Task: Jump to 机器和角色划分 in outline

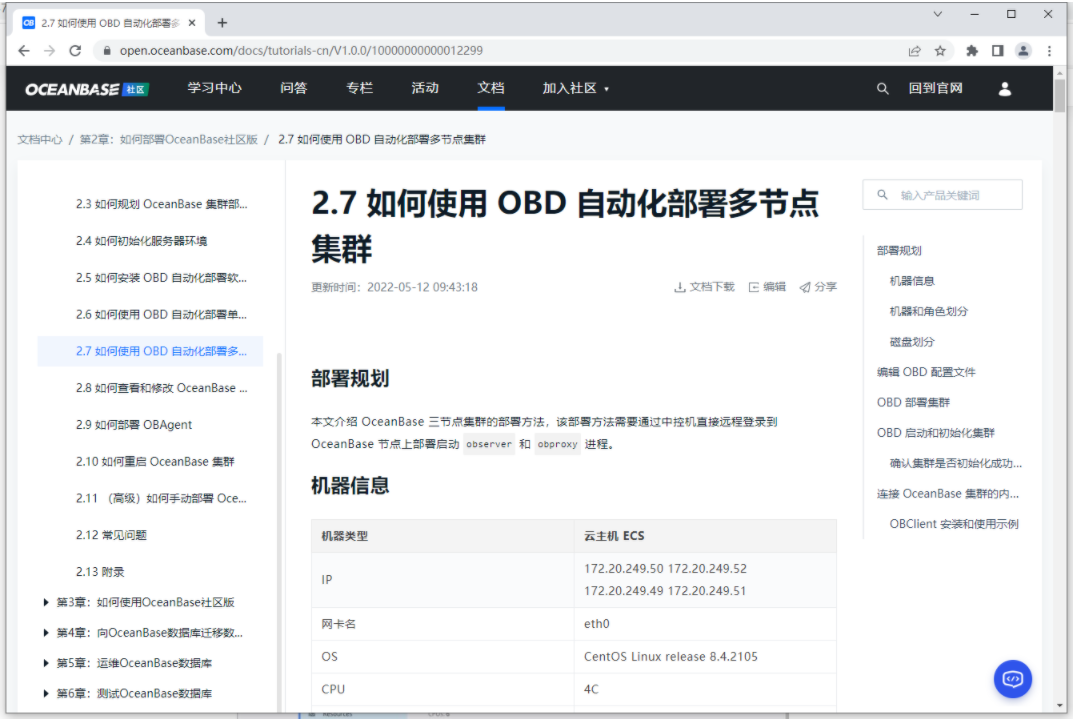Action: pyautogui.click(x=929, y=311)
